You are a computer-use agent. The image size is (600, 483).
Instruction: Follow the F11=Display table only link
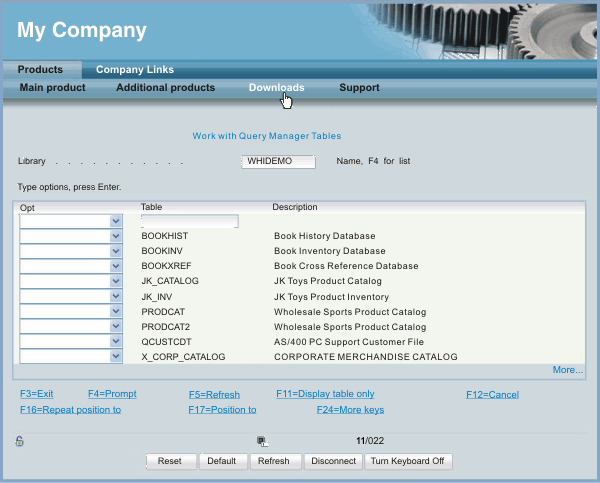[x=325, y=394]
